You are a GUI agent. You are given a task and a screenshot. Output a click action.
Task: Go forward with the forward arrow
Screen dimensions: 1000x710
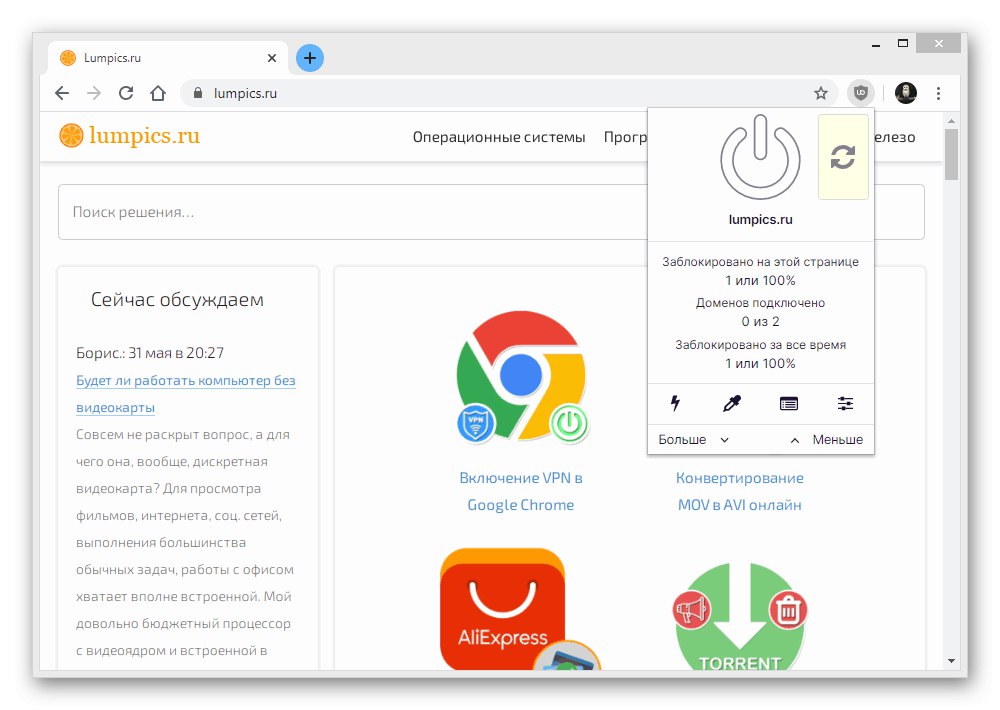[x=94, y=93]
